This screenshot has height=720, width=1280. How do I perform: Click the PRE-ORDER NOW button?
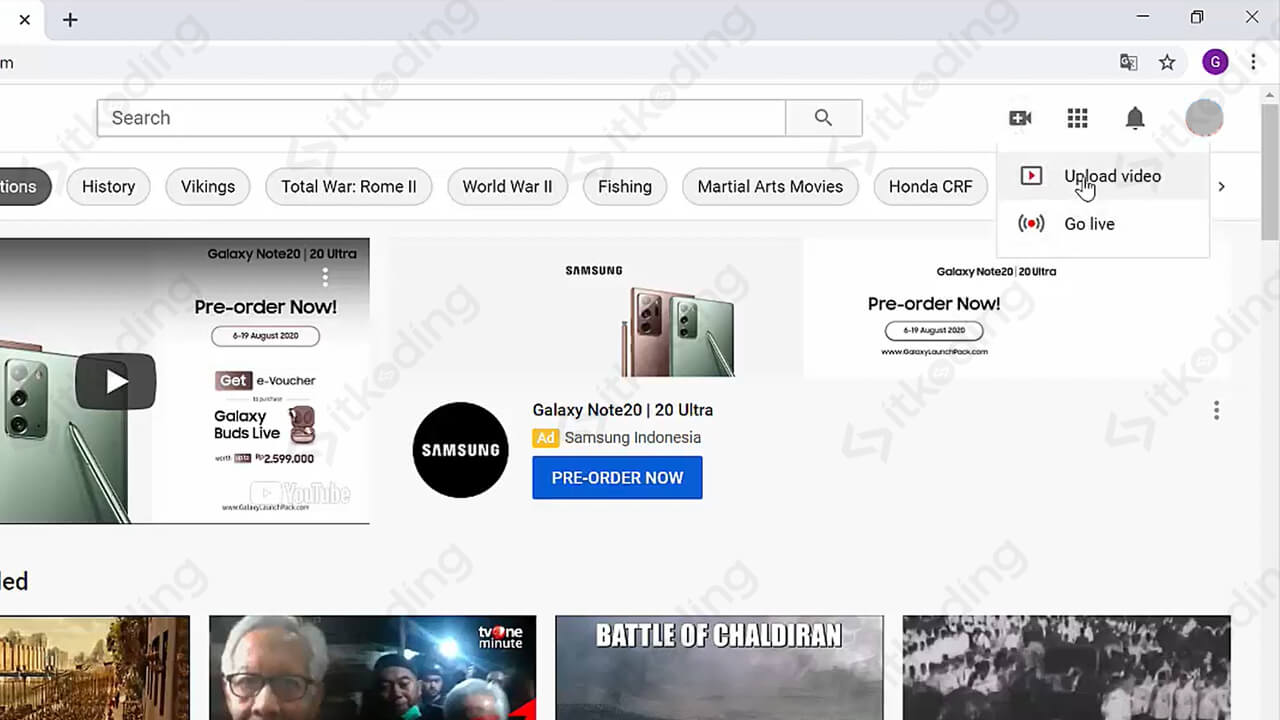pyautogui.click(x=617, y=478)
